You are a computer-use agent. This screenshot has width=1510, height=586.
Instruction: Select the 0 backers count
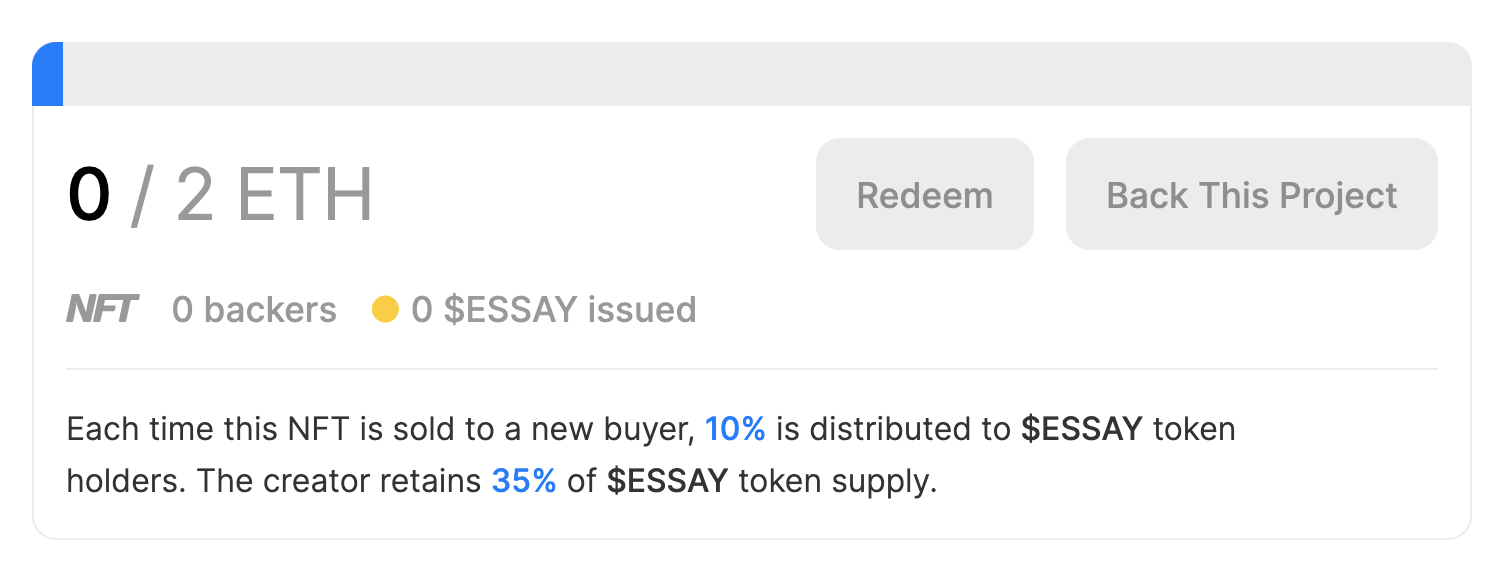pos(254,310)
